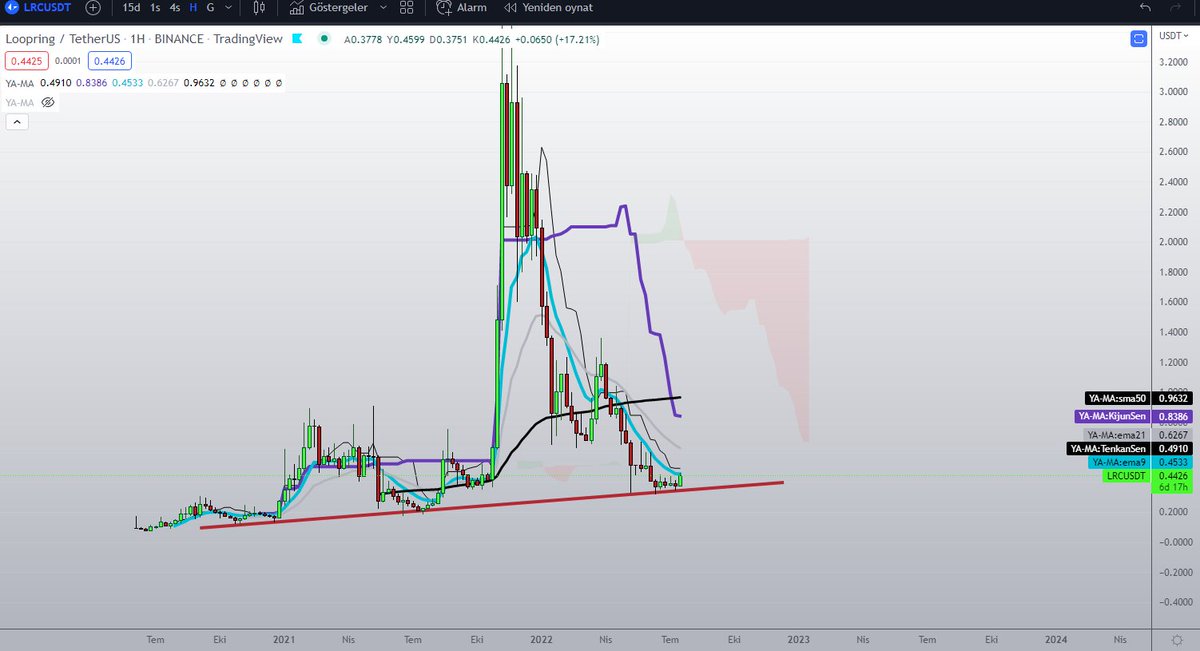Image resolution: width=1200 pixels, height=651 pixels.
Task: Open the indicator templates grid icon
Action: click(x=406, y=7)
